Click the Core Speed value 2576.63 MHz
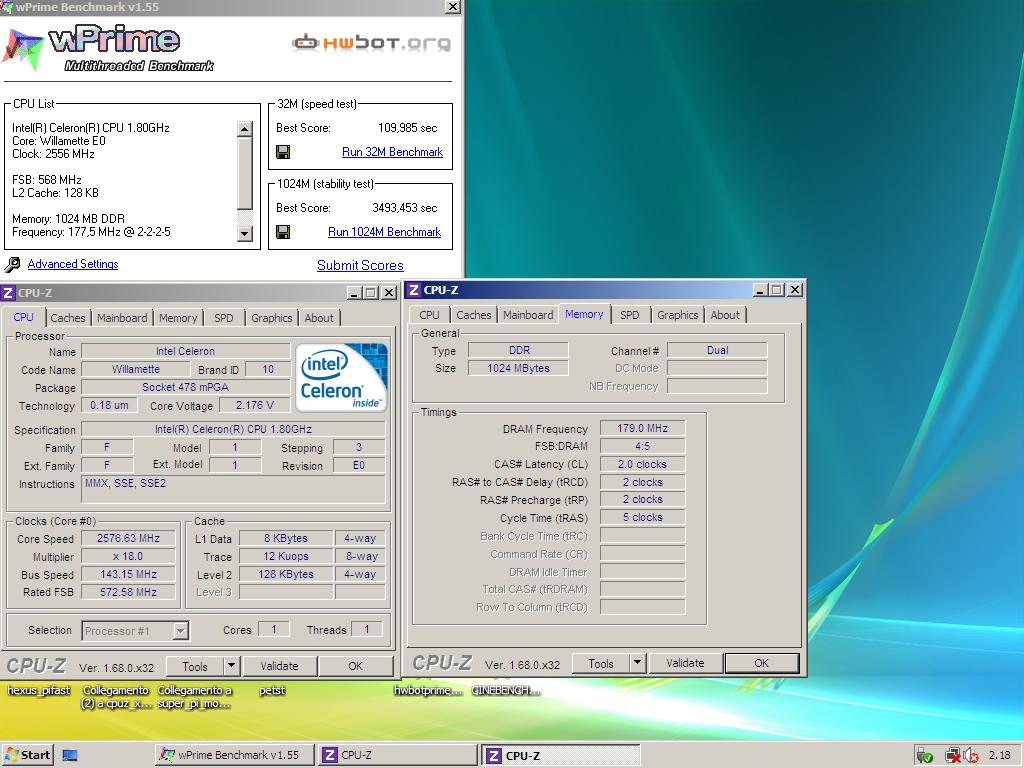 tap(129, 538)
